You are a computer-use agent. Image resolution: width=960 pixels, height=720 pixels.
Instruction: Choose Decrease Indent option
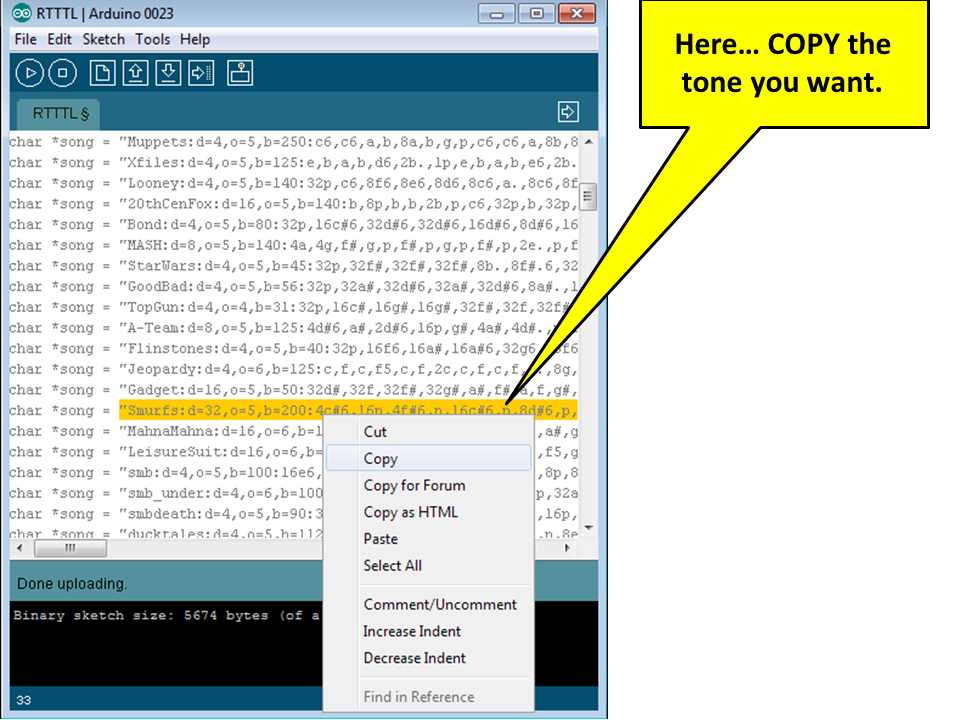(x=428, y=658)
